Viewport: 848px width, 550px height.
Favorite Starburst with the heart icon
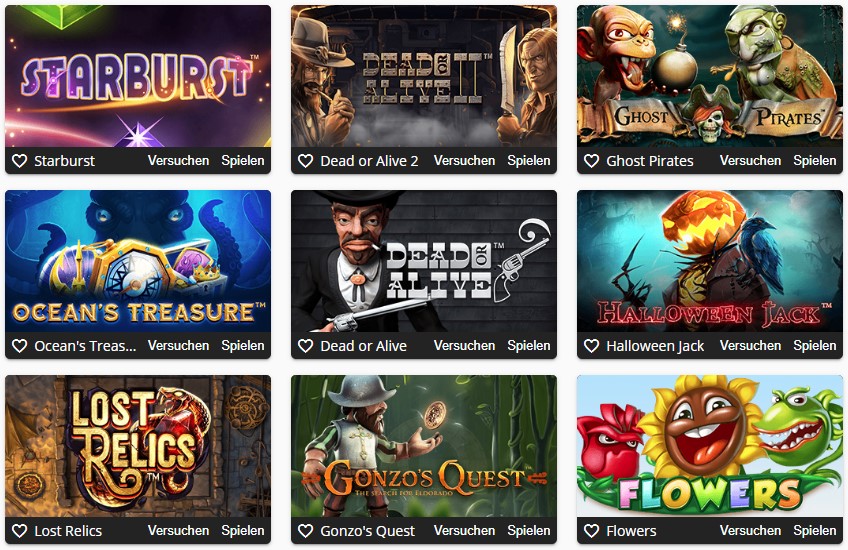tap(19, 161)
